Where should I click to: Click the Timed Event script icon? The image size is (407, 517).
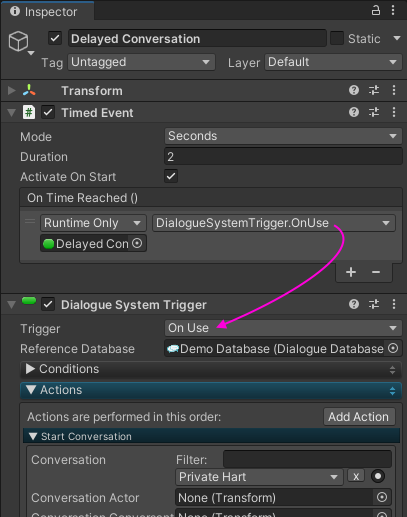click(29, 112)
